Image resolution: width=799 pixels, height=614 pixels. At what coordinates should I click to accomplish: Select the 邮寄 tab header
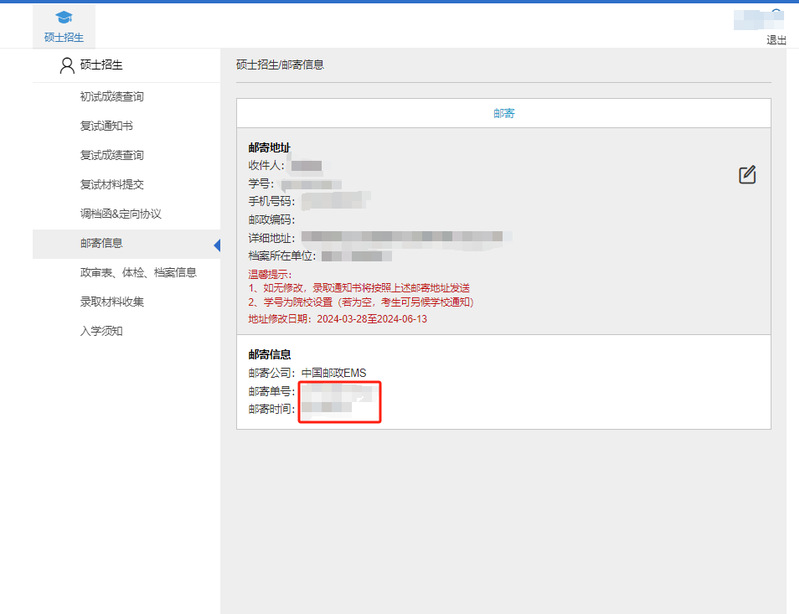pyautogui.click(x=504, y=113)
